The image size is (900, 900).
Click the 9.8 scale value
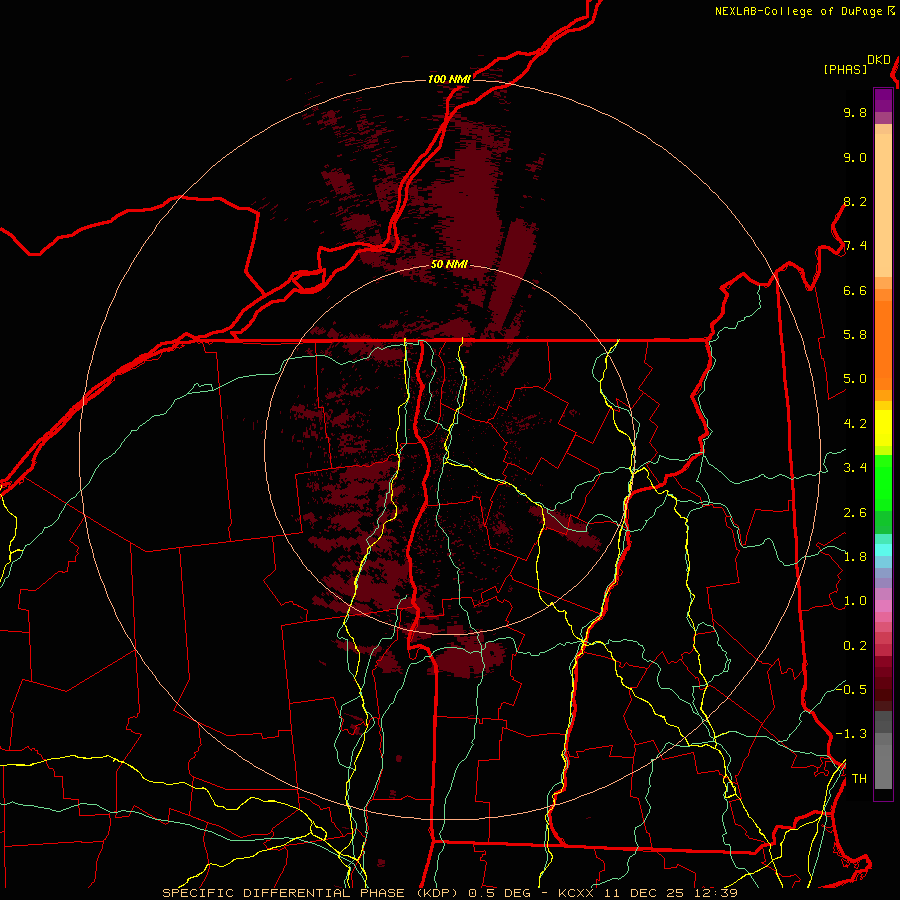pos(855,113)
